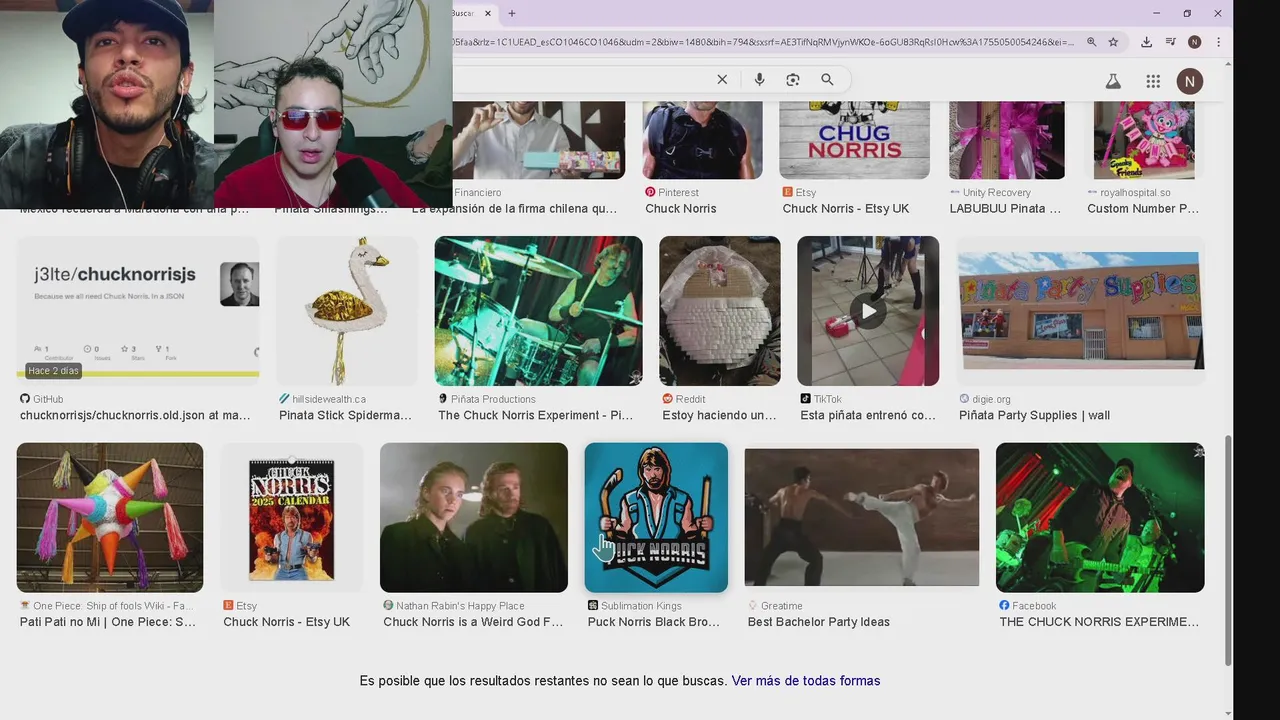Open 'Estoy haciendo un...' Reddit title

(x=719, y=415)
